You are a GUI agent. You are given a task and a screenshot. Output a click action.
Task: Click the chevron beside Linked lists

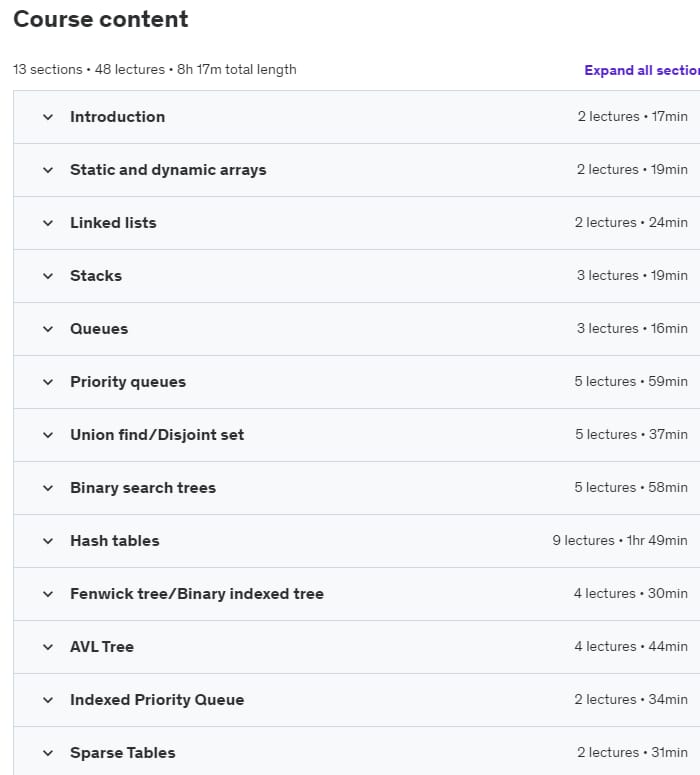coord(48,223)
